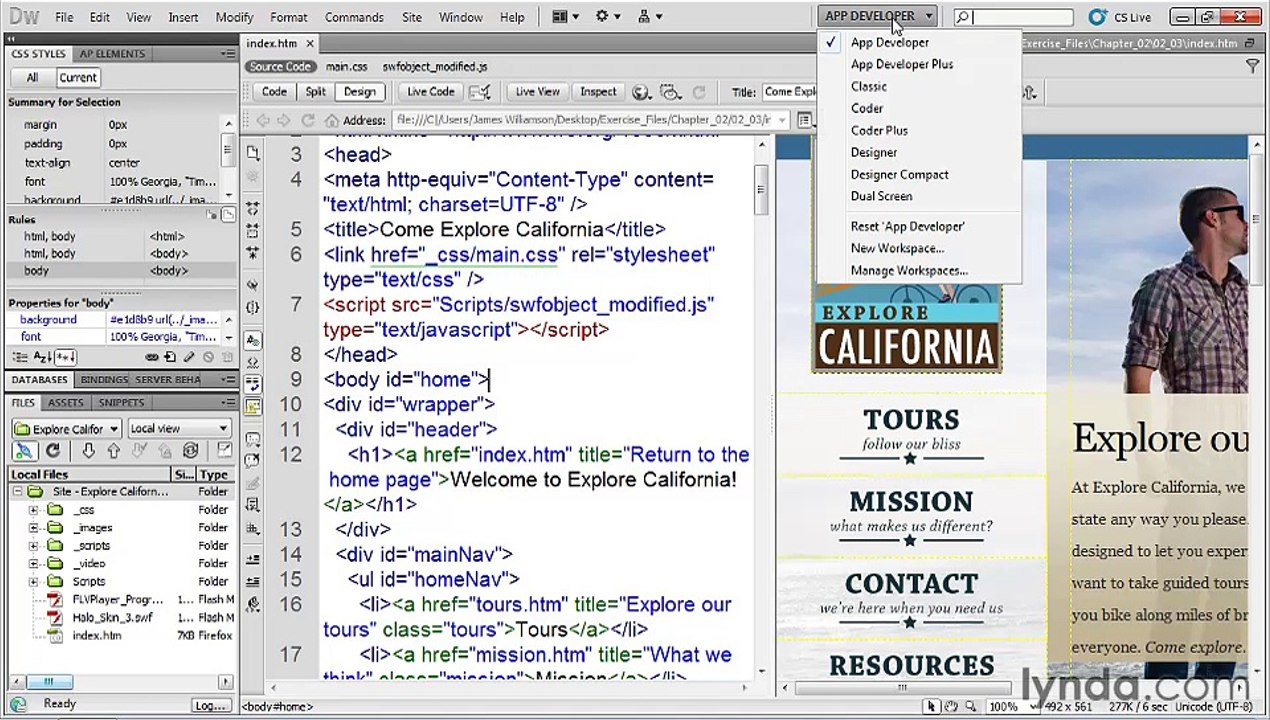Click the filter funnel icon
Screen dimensions: 1270x720
1252,66
